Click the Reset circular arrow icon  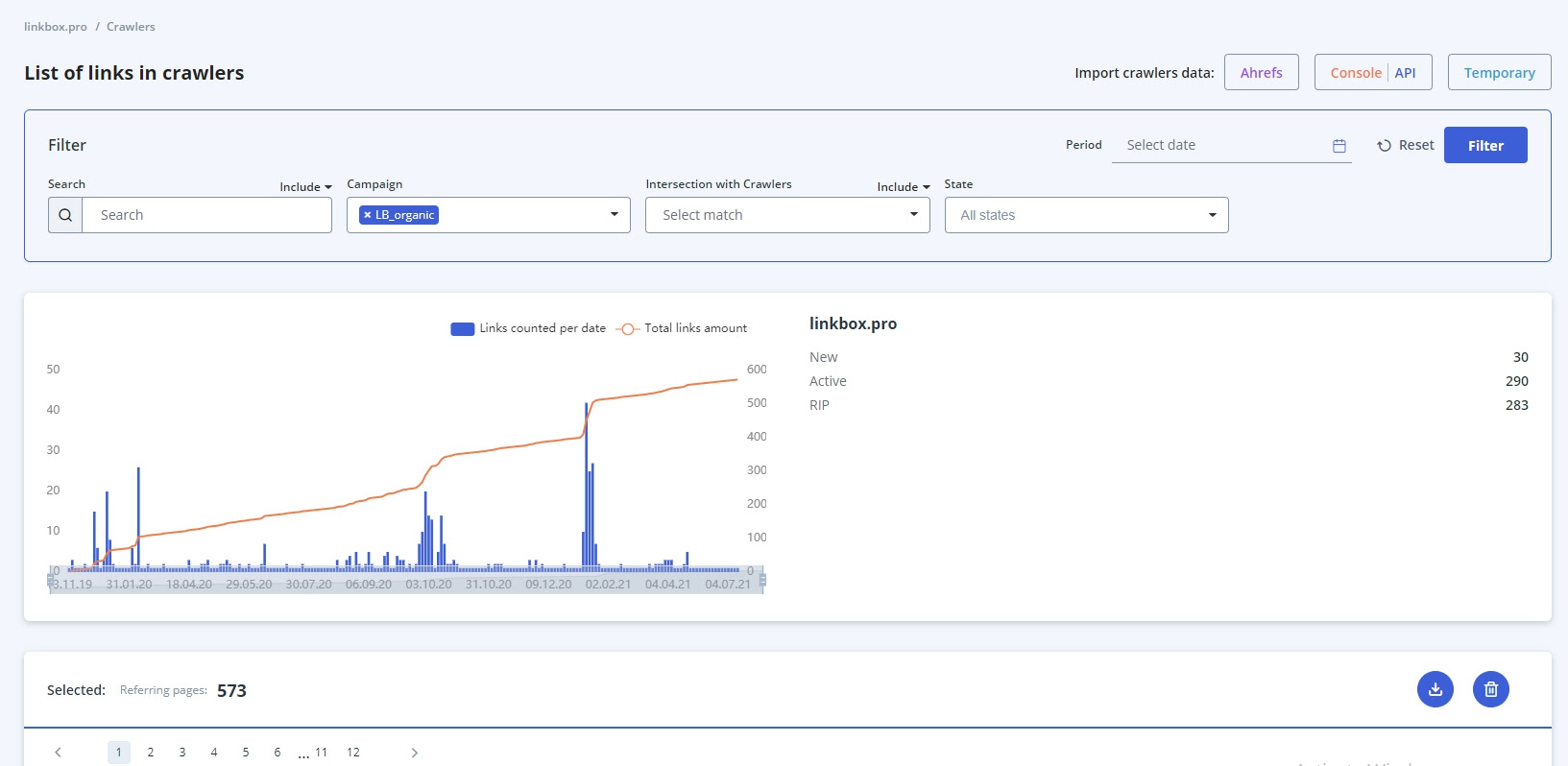tap(1384, 146)
